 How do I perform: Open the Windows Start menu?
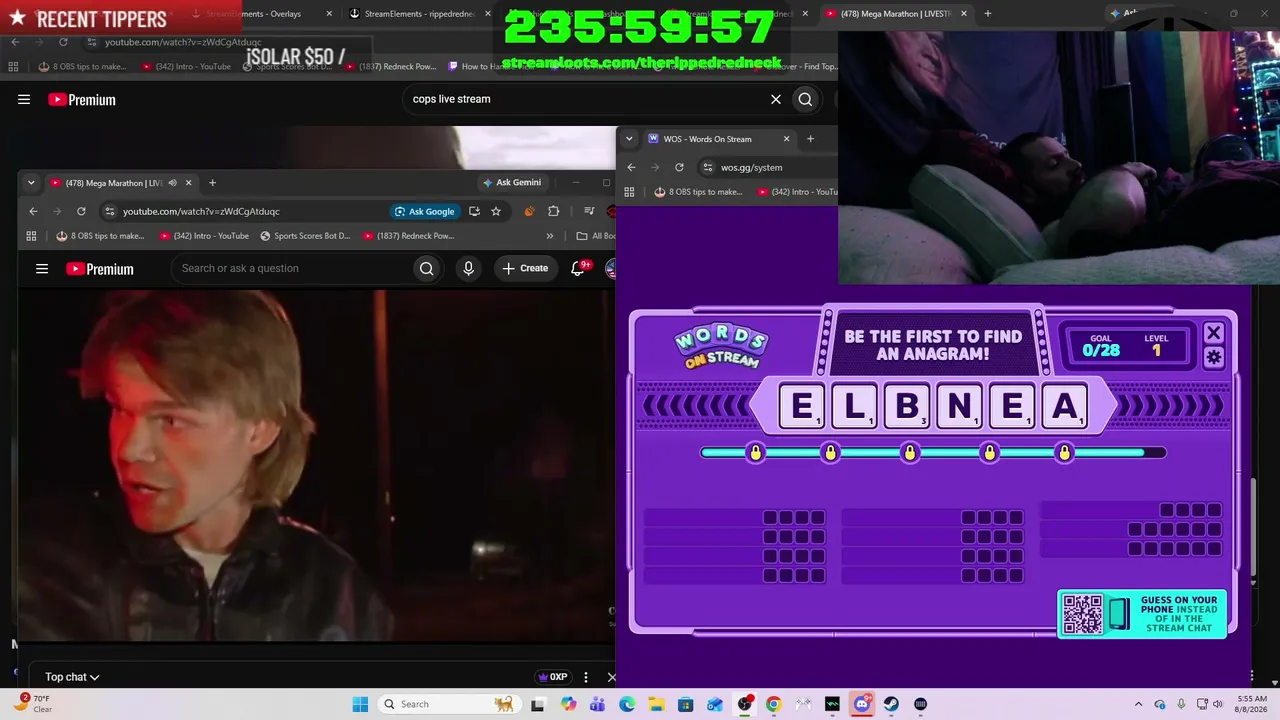point(360,704)
